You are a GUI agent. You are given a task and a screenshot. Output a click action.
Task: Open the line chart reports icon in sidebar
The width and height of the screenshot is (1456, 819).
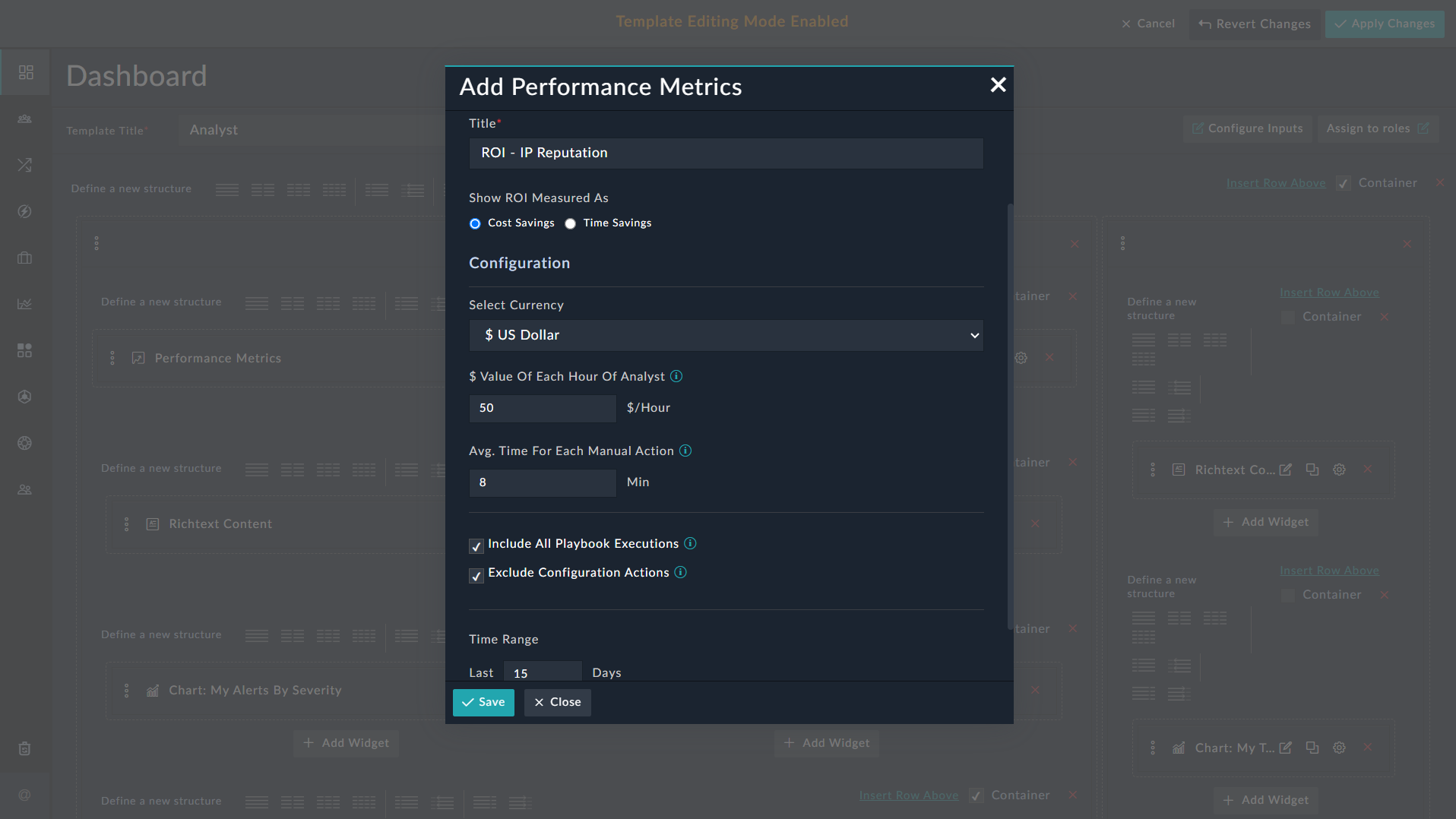24,303
